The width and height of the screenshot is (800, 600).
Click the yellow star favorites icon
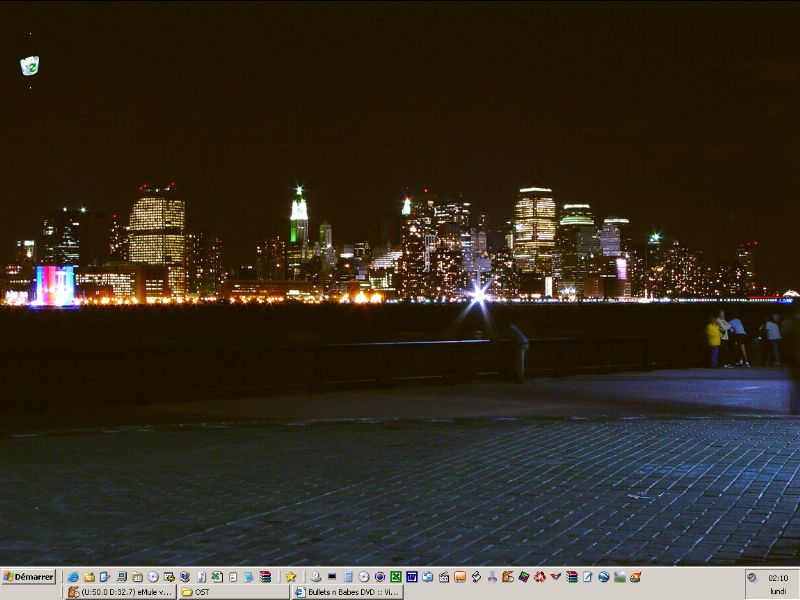(x=291, y=577)
